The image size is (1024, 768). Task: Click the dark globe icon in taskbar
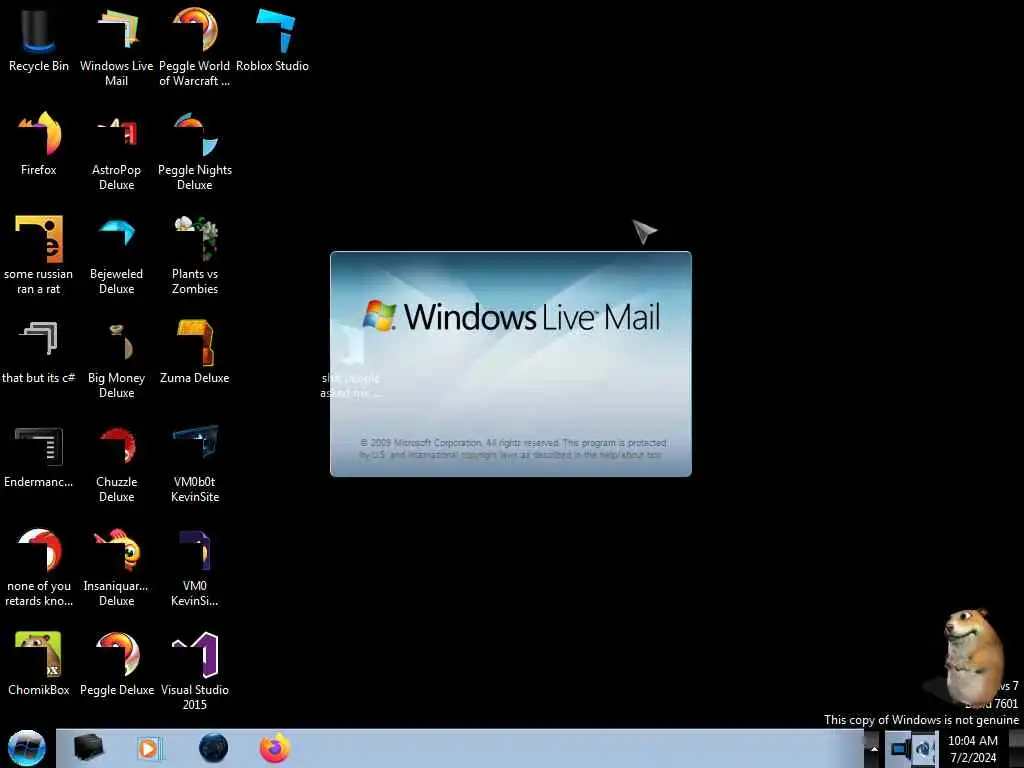click(213, 748)
